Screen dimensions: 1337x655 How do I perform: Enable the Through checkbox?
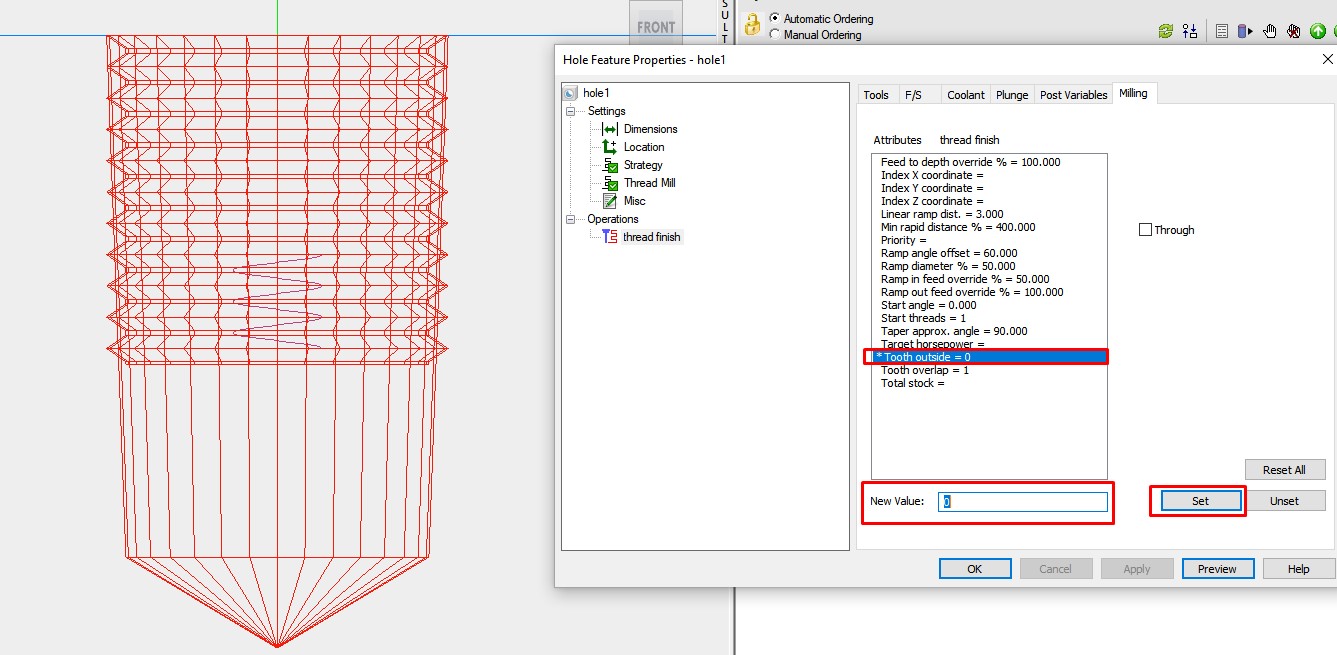[x=1145, y=229]
